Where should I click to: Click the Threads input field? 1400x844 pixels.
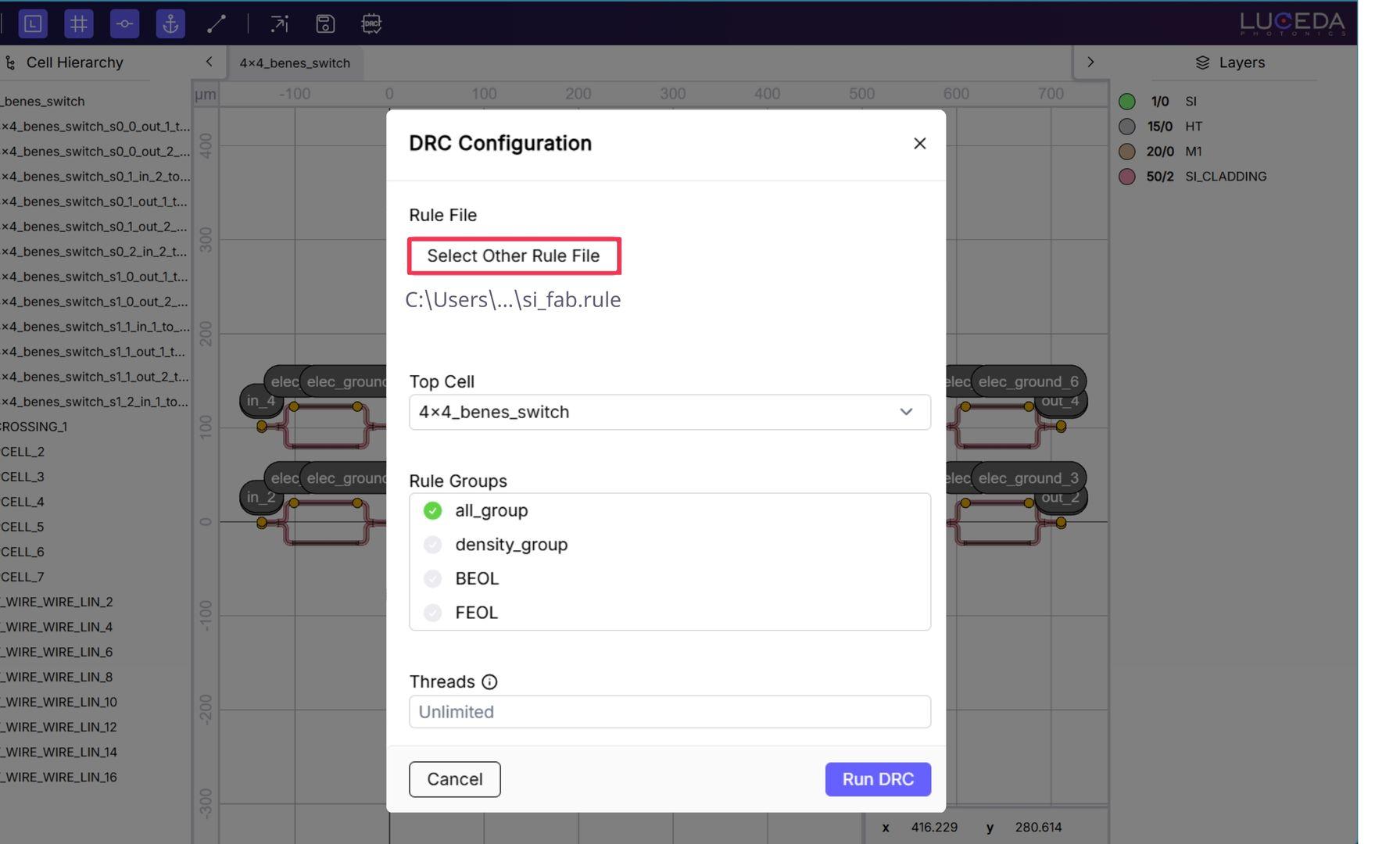669,712
